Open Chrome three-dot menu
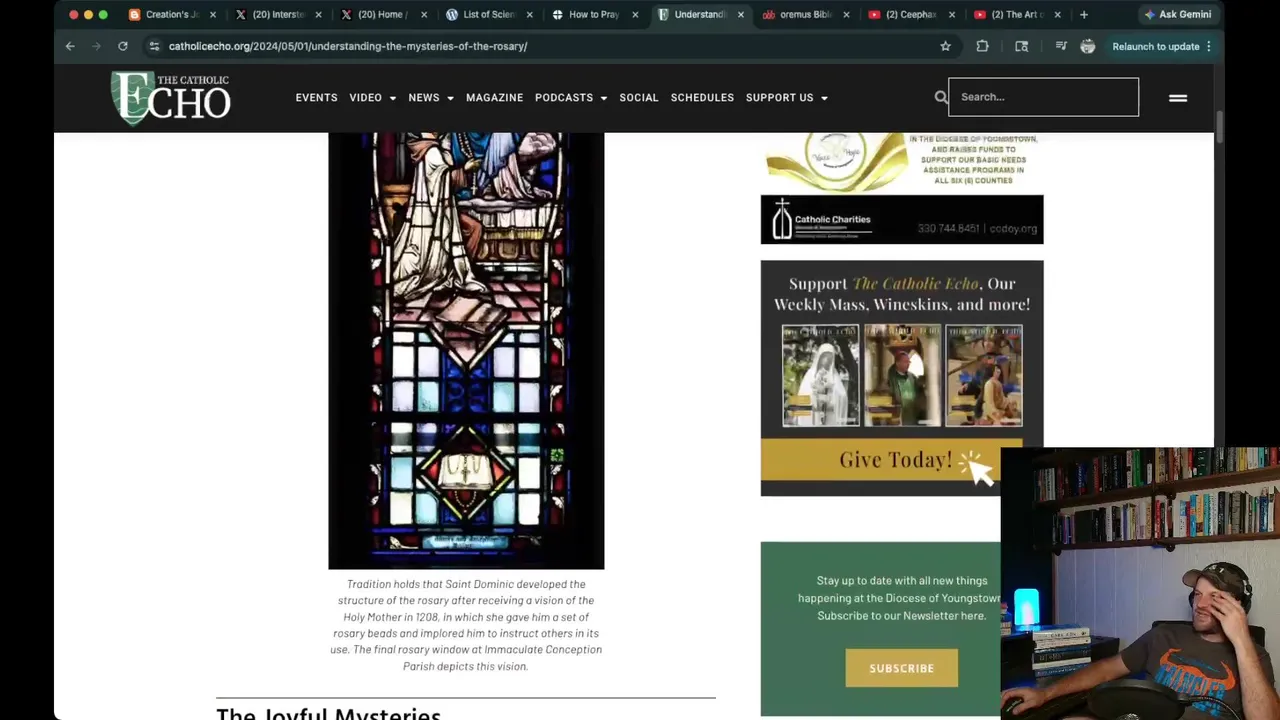The width and height of the screenshot is (1280, 720). [x=1208, y=46]
